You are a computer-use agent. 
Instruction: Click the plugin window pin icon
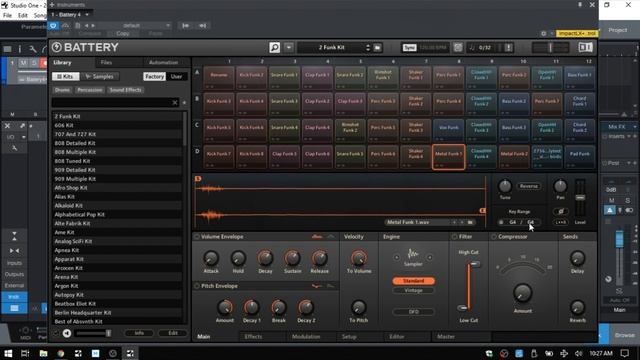580,5
